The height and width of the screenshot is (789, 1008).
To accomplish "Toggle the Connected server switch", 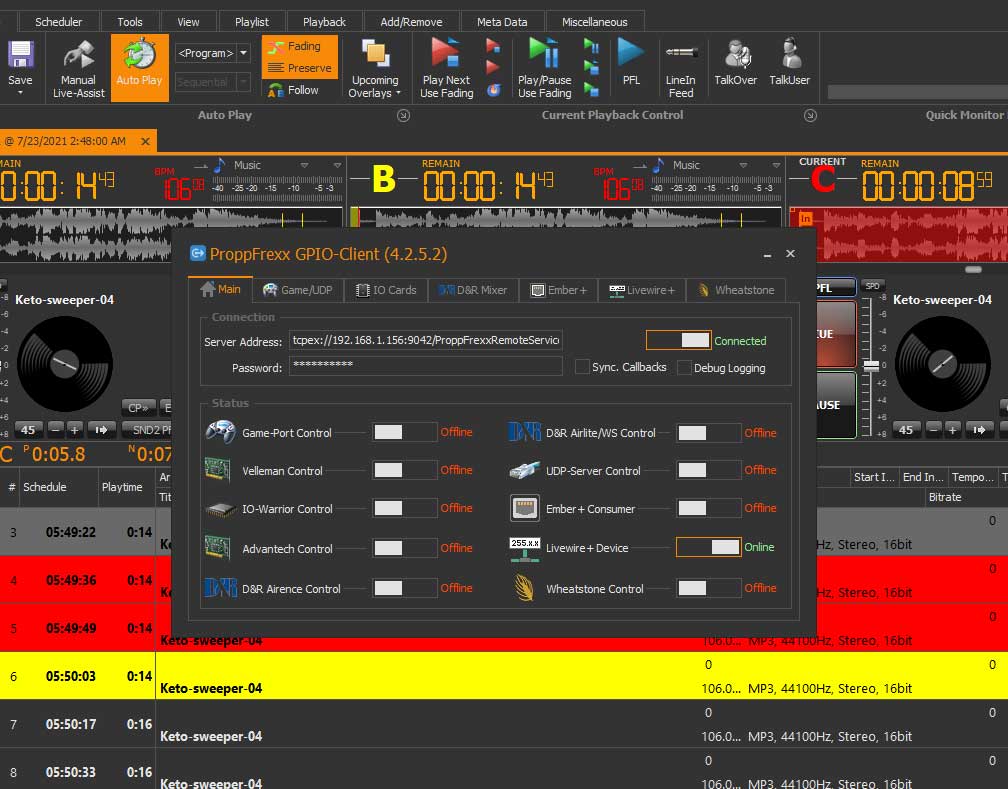I will pos(678,340).
